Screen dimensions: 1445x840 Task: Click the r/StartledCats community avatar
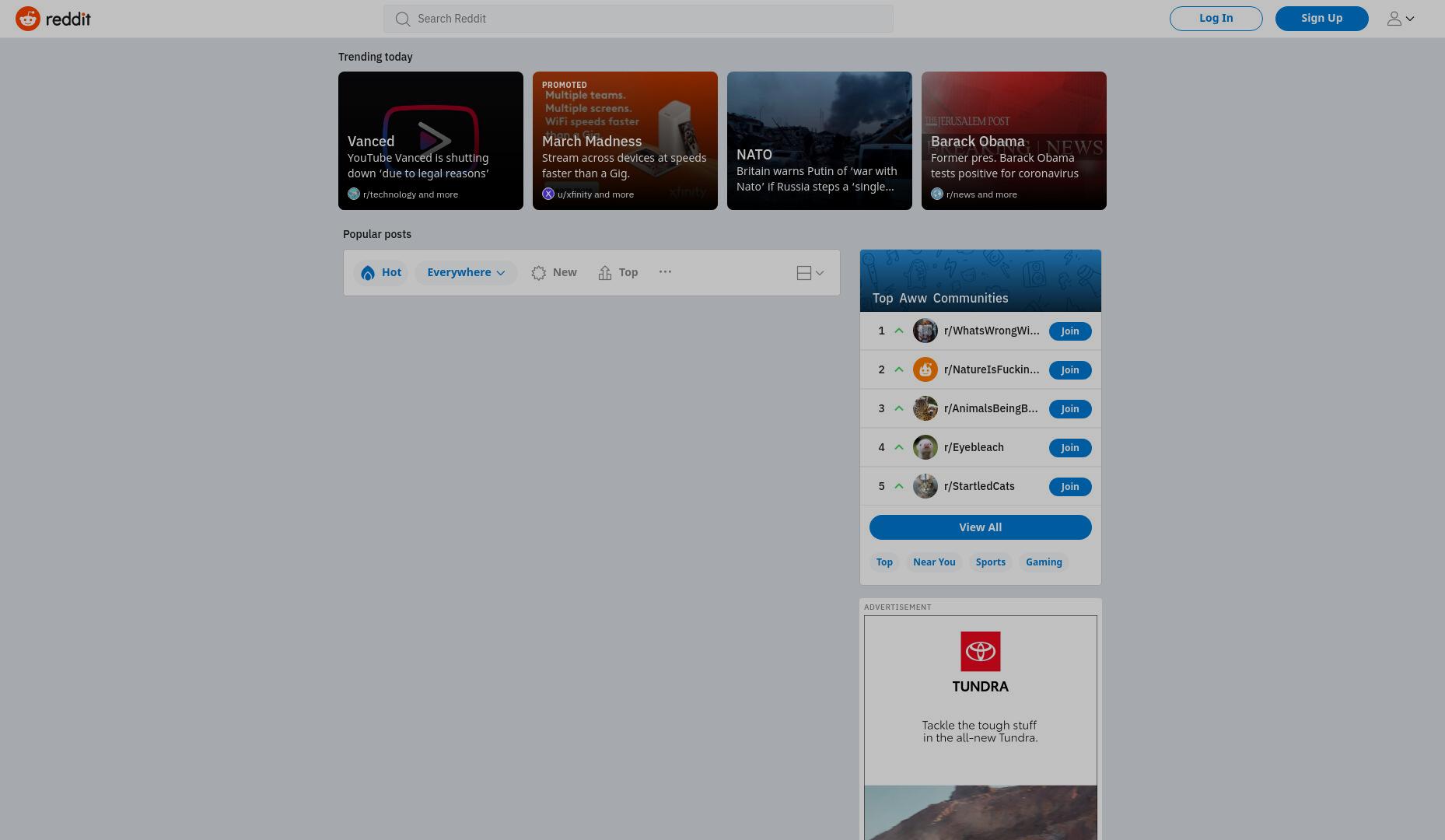coord(925,486)
